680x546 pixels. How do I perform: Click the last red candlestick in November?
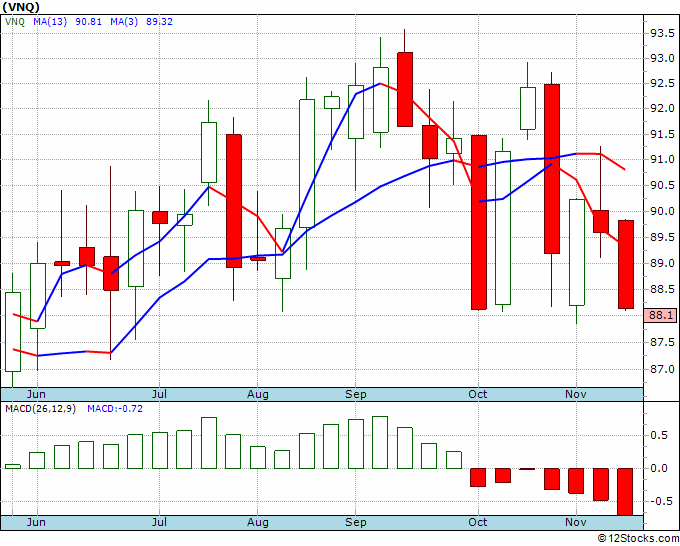tap(626, 265)
